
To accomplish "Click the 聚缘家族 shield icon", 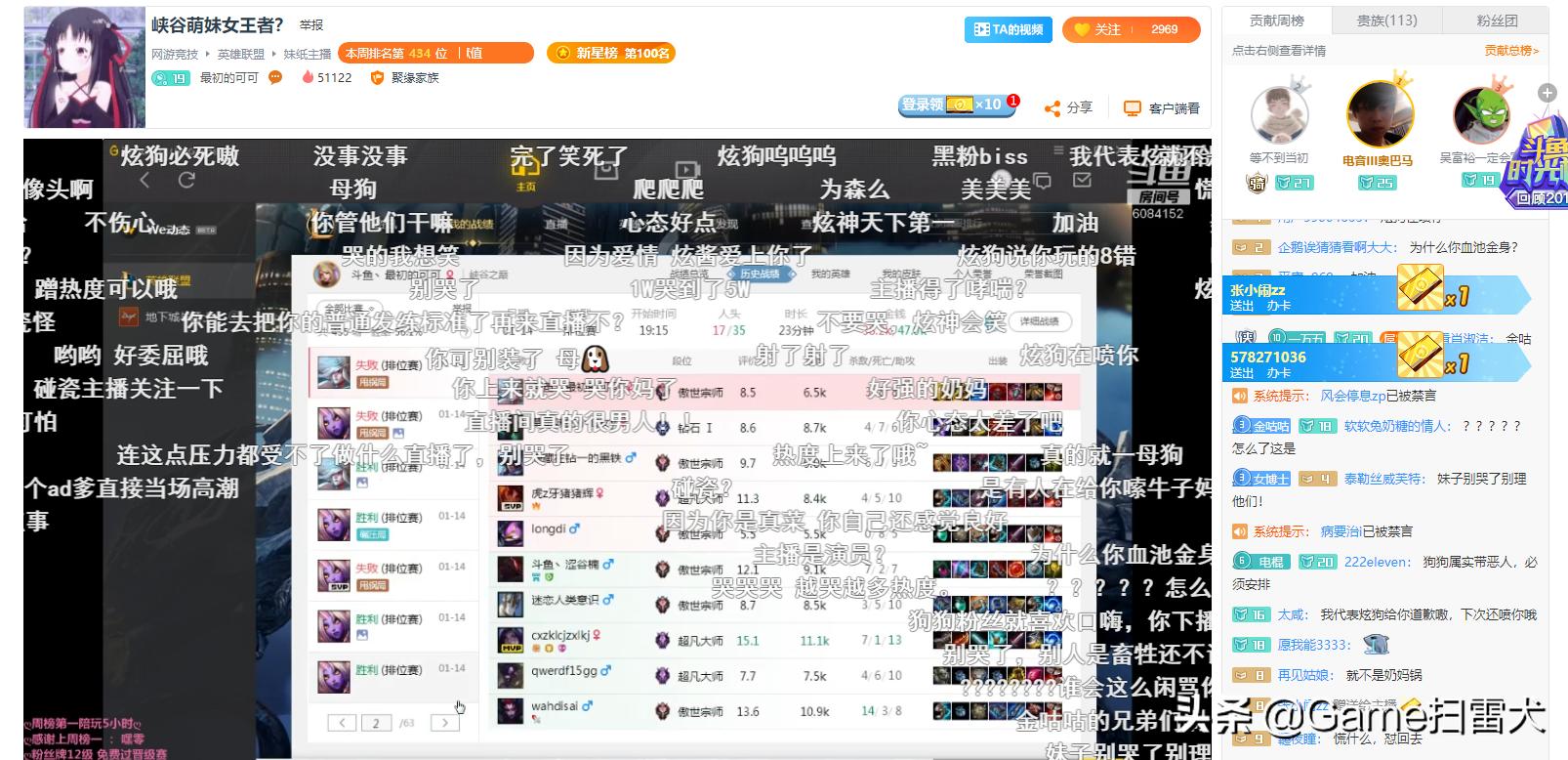I will 376,78.
